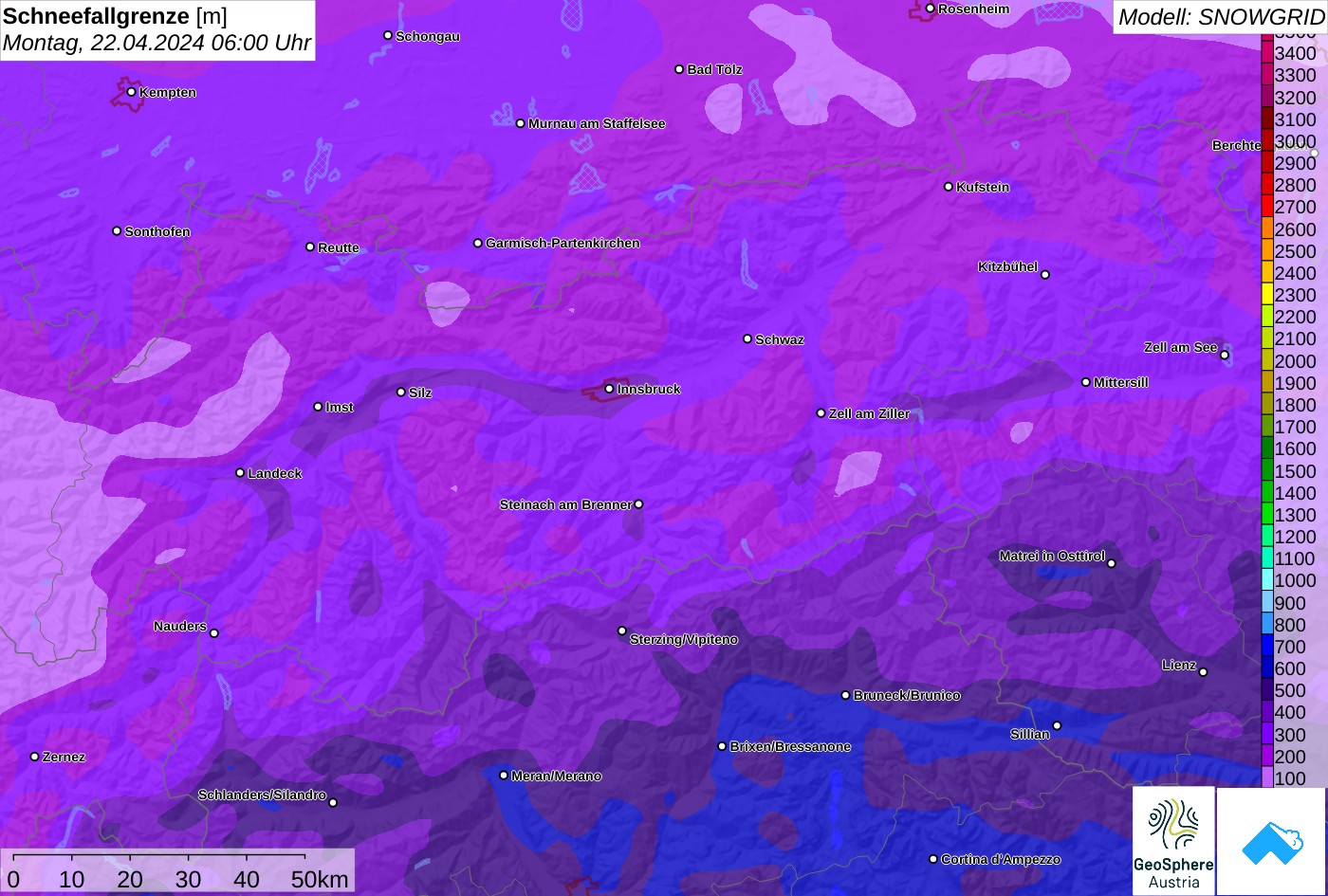Click the 700 blue legend swatch

tap(1267, 647)
